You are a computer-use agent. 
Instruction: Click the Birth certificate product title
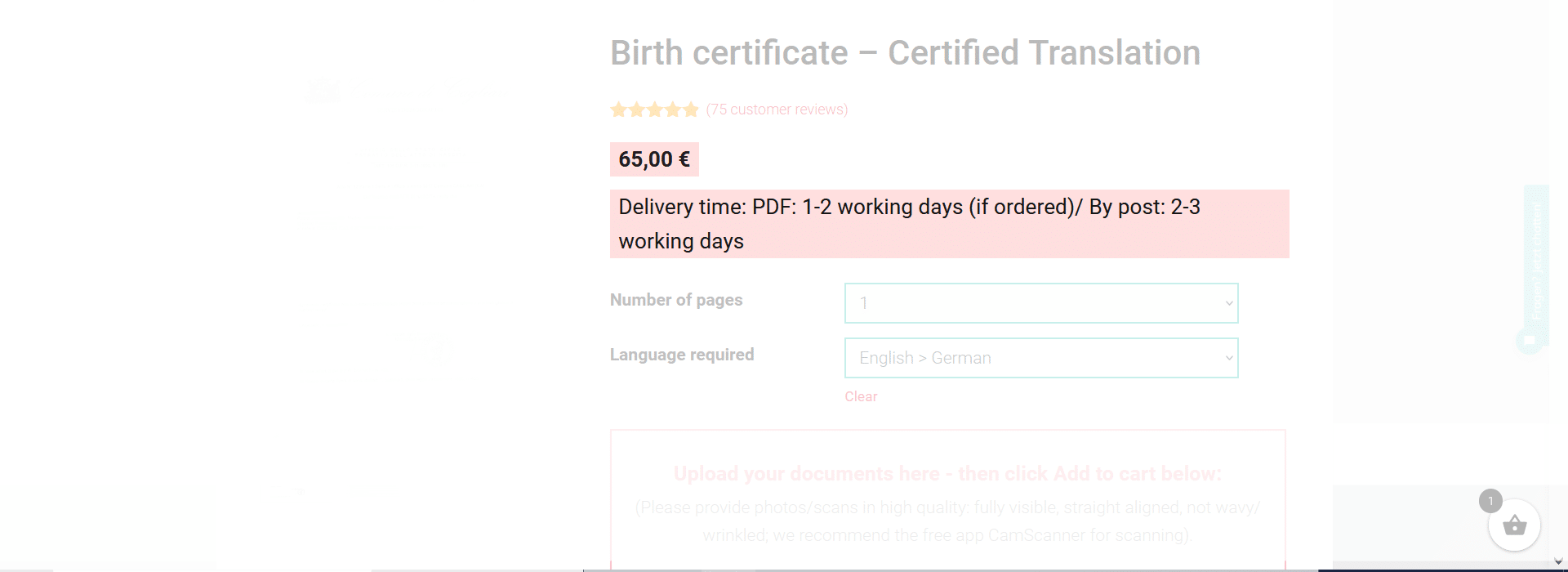click(905, 53)
